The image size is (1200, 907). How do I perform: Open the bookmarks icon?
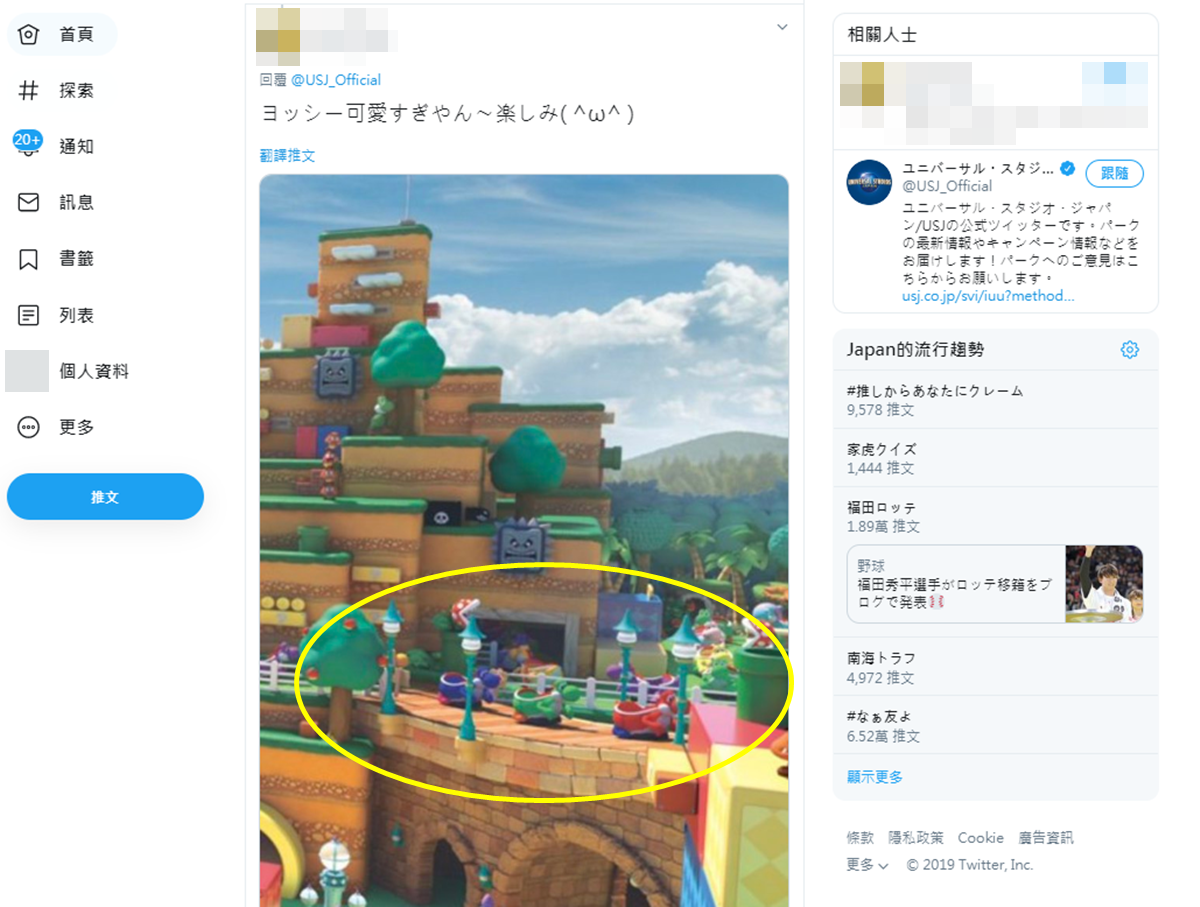pos(29,259)
